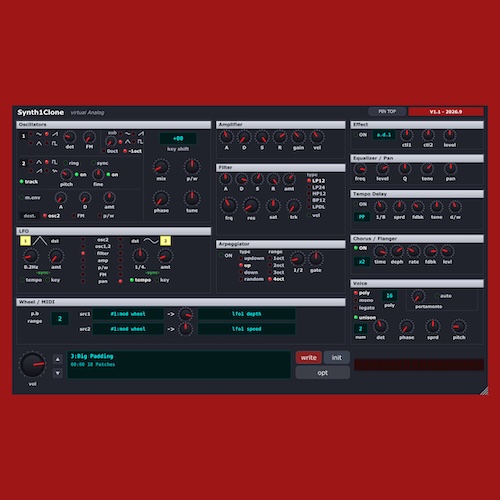Select the yellow LFO 1 button
This screenshot has width=500, height=500.
click(25, 241)
